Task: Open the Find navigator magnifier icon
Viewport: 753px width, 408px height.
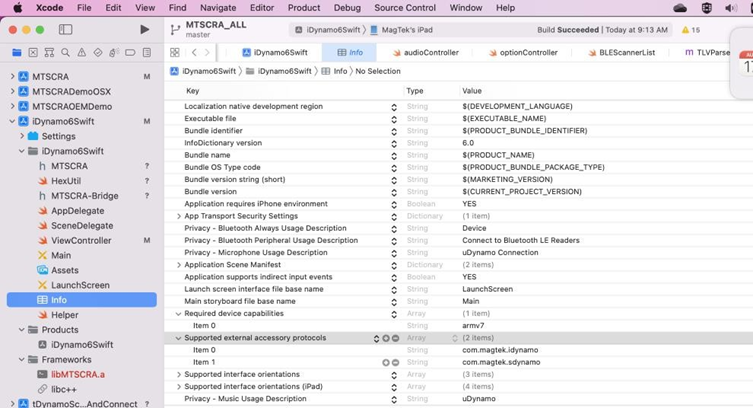Action: coord(65,52)
